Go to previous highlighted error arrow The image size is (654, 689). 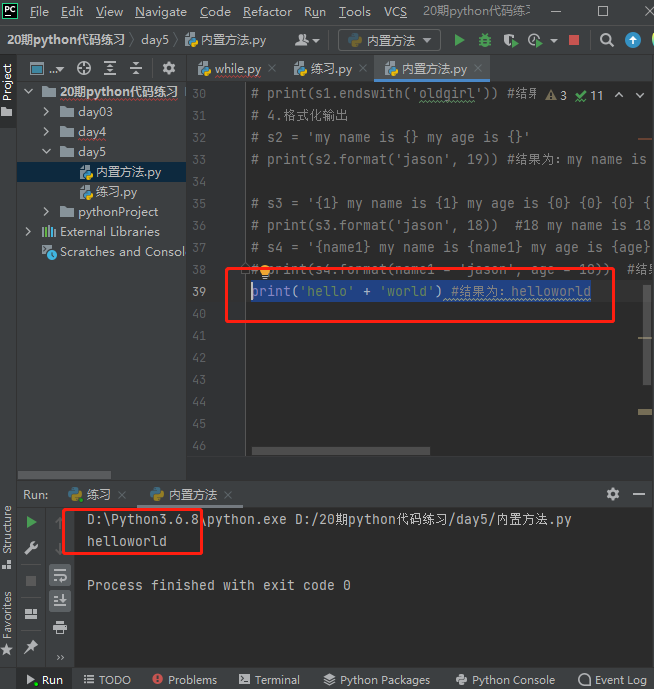pos(619,95)
